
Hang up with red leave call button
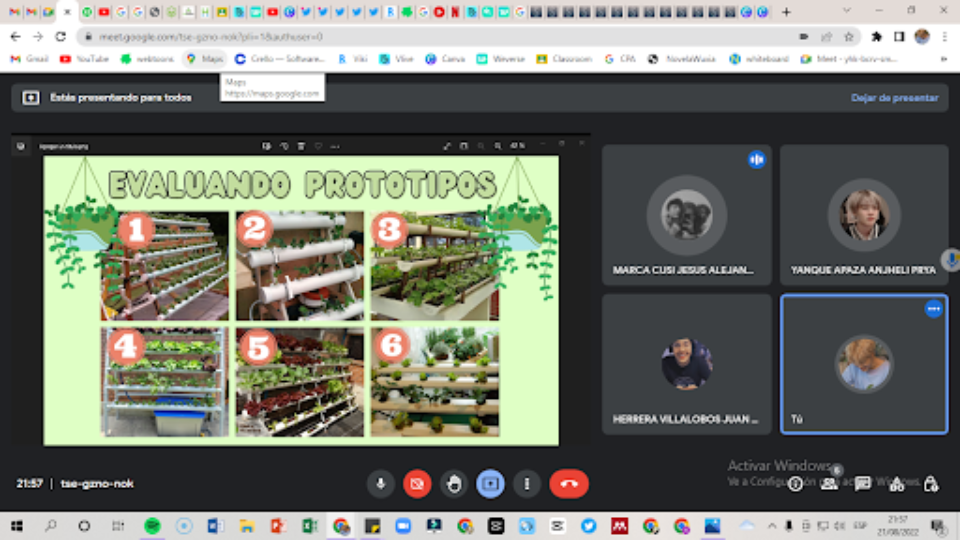tap(568, 484)
